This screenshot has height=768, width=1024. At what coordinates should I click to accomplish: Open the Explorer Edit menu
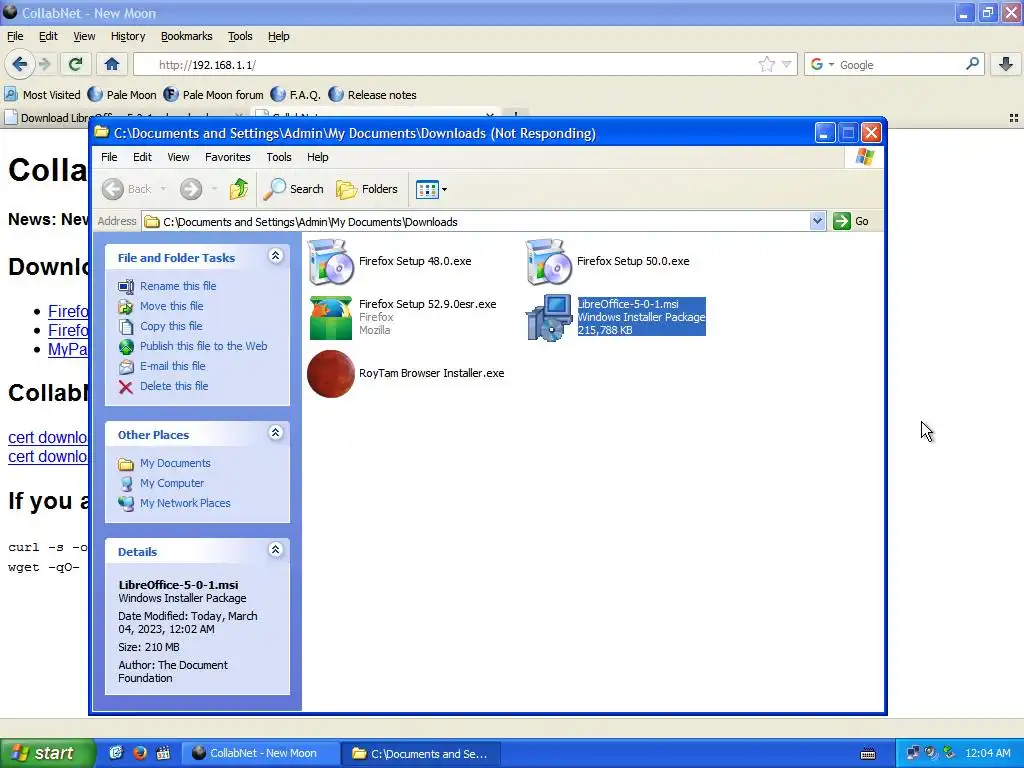pos(142,157)
